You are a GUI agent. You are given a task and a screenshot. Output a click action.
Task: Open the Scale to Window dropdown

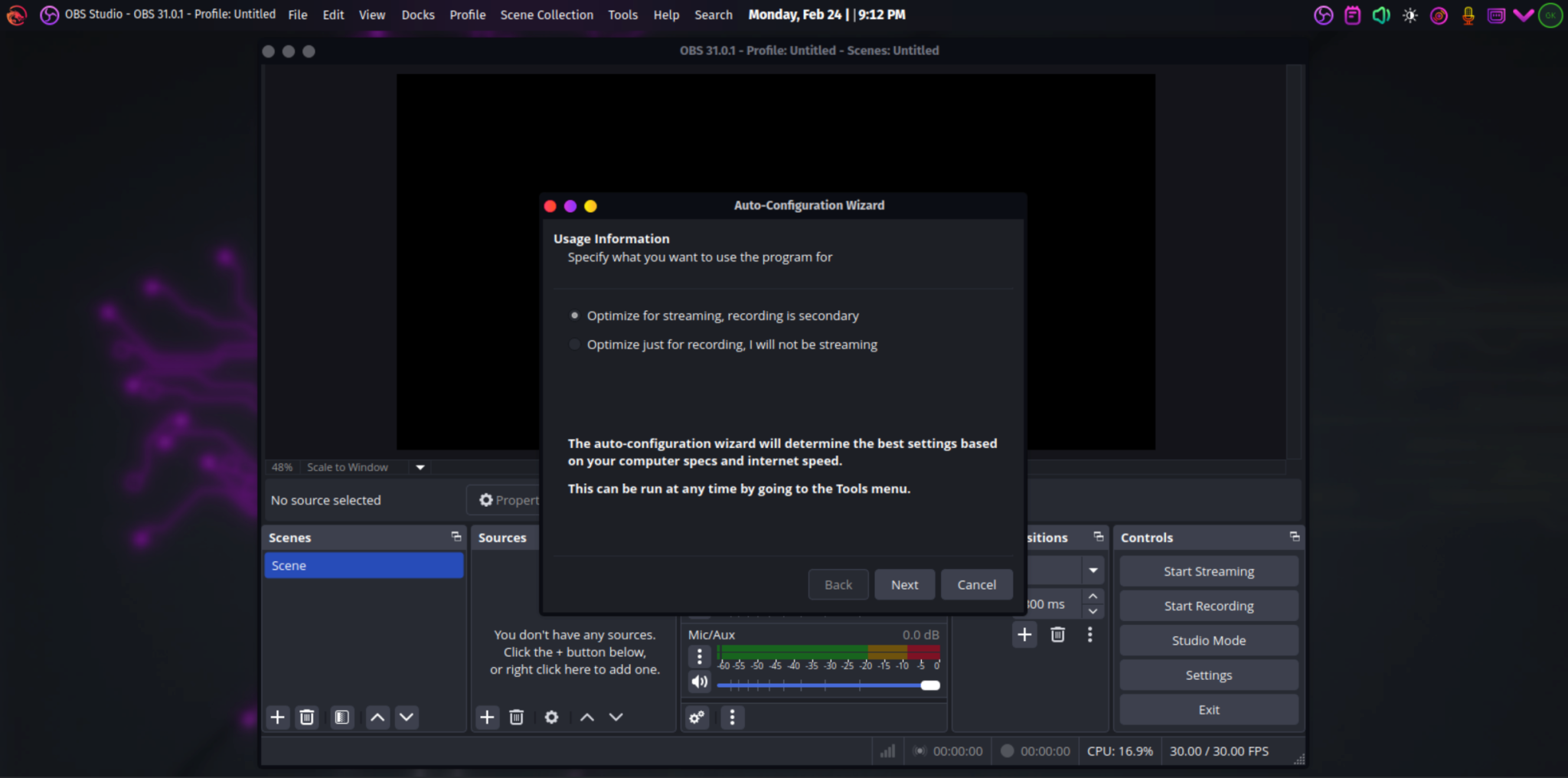[420, 466]
